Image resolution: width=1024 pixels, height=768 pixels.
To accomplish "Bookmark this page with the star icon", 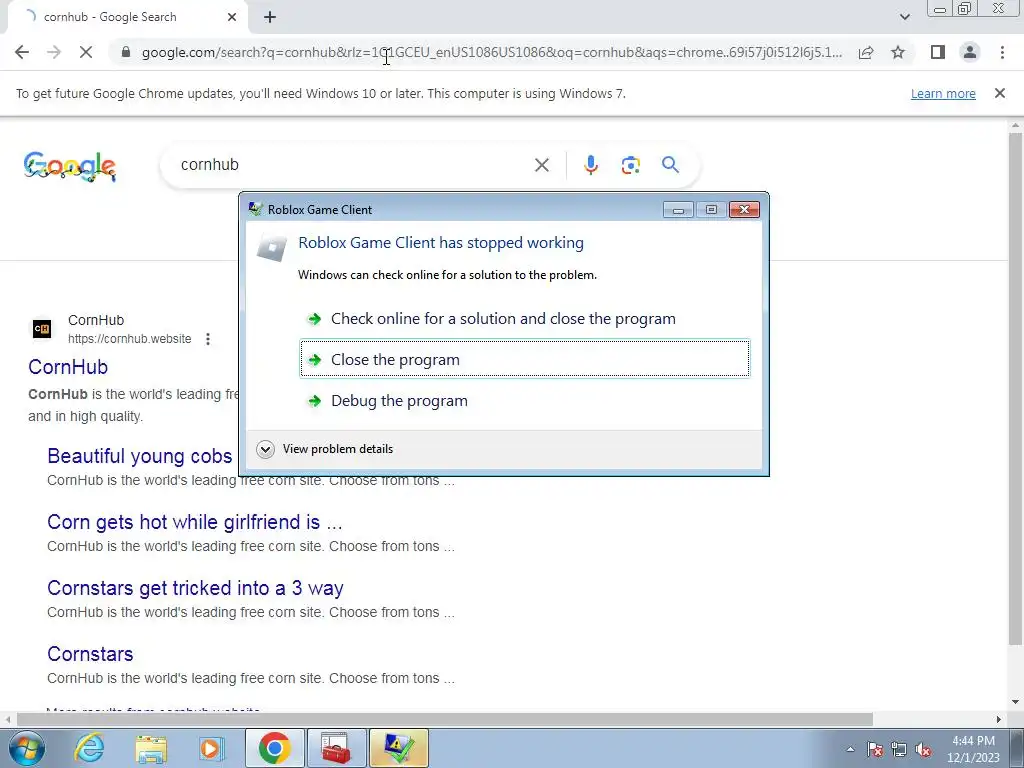I will tap(898, 52).
